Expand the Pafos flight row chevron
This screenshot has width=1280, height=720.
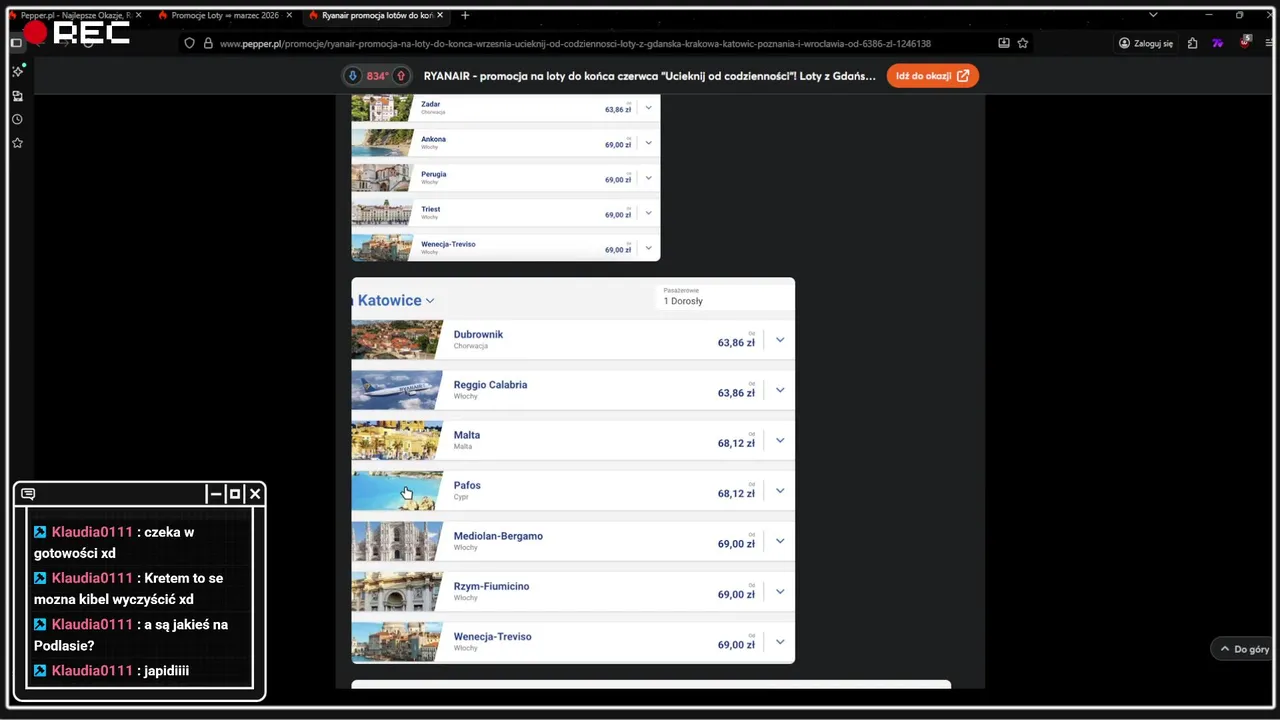pos(780,491)
